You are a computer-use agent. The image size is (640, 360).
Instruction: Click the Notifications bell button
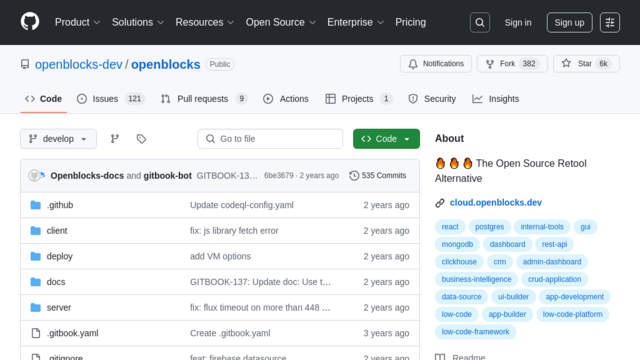[436, 64]
